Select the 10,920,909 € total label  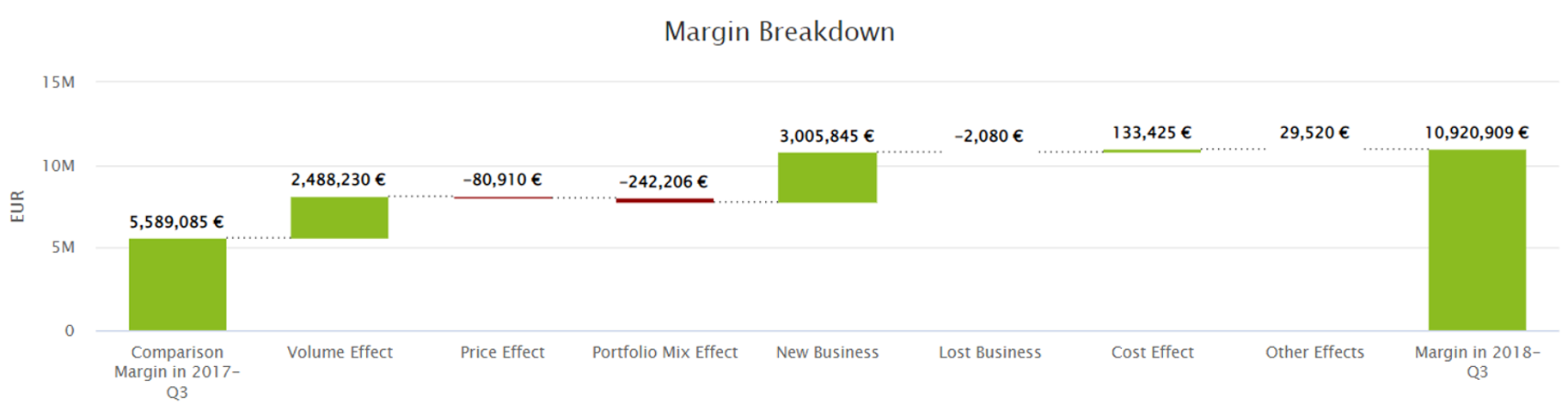(1476, 132)
